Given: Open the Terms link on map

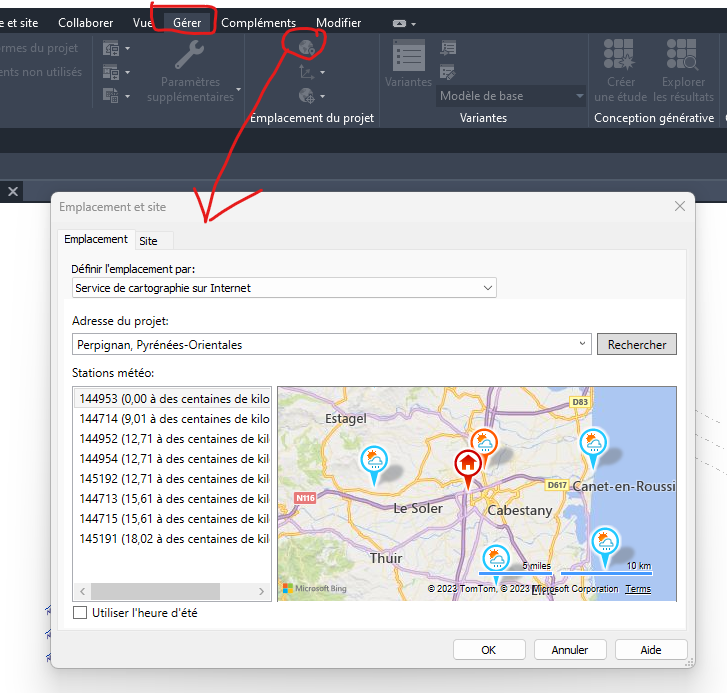Looking at the screenshot, I should 638,589.
